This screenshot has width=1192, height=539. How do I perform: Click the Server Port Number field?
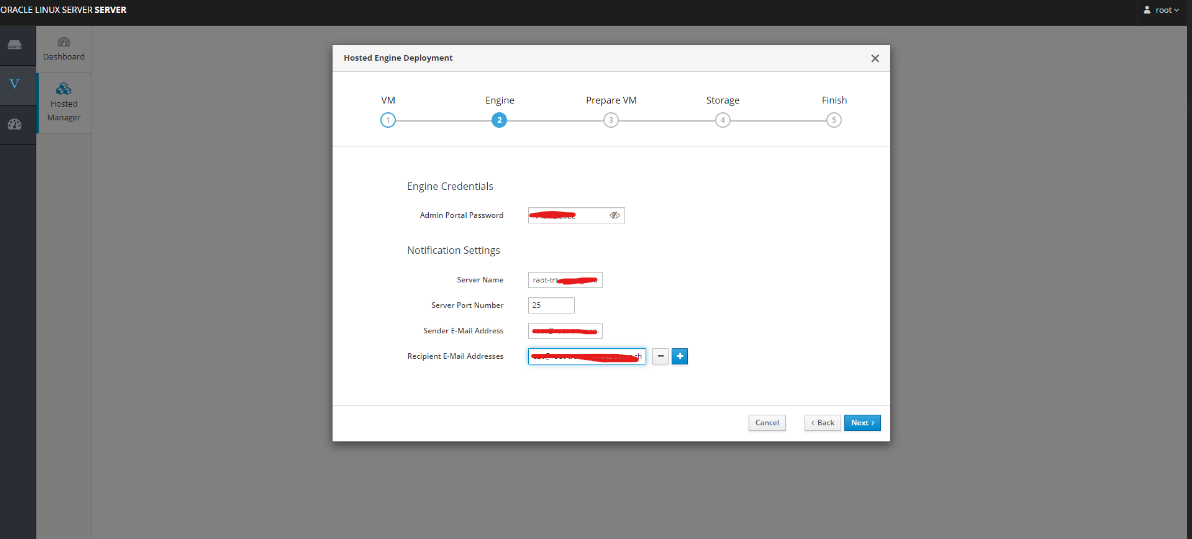(x=551, y=305)
